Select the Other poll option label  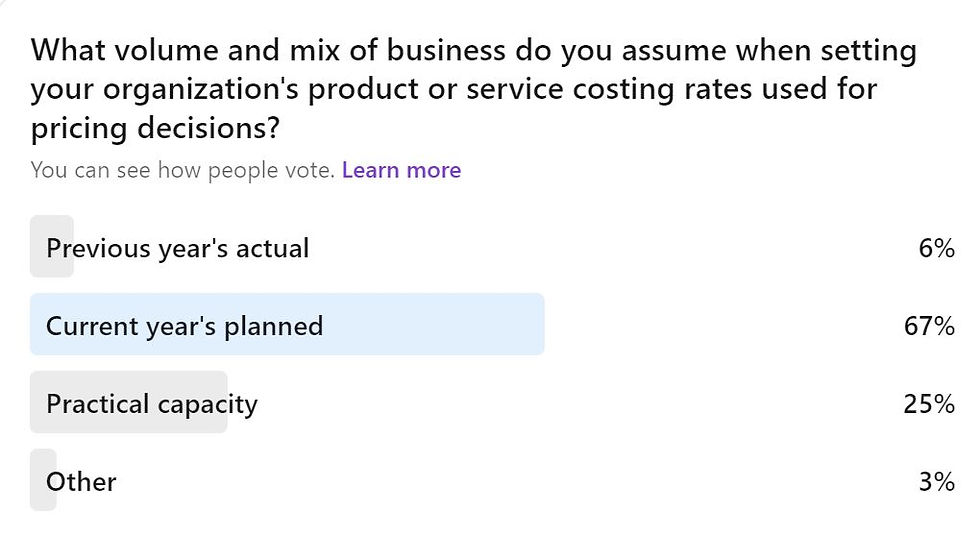(81, 482)
